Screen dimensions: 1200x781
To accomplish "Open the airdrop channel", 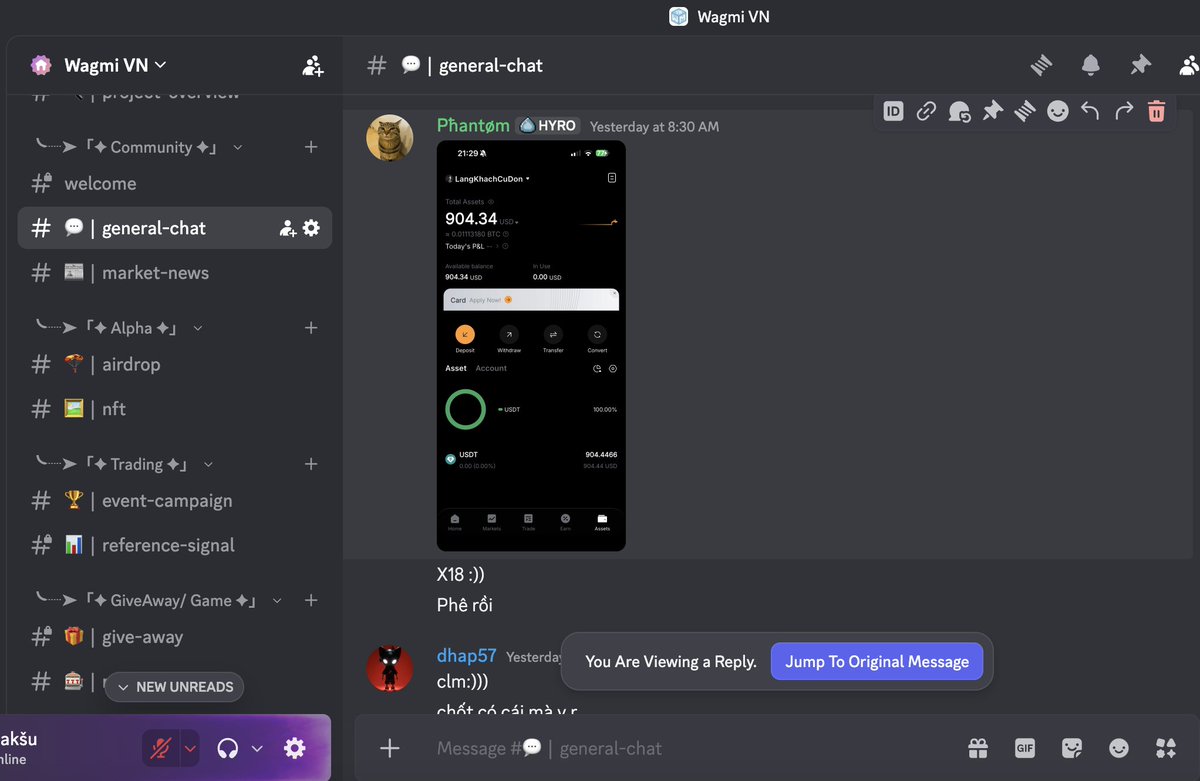I will pos(175,364).
